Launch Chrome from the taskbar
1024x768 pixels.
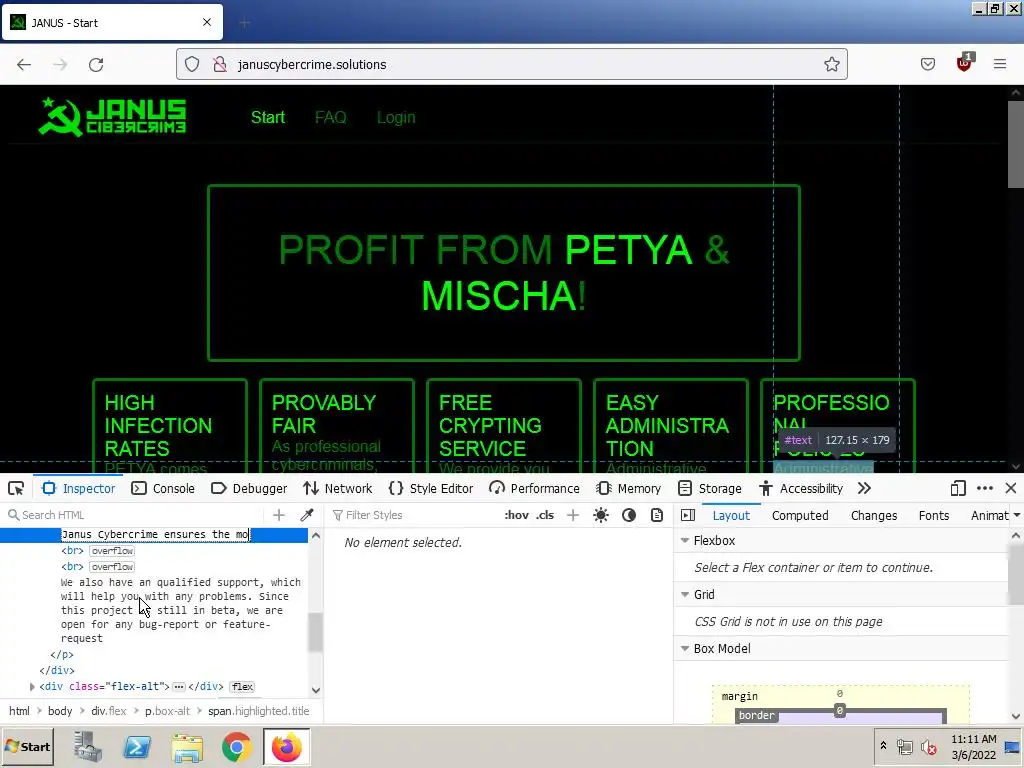tap(236, 746)
